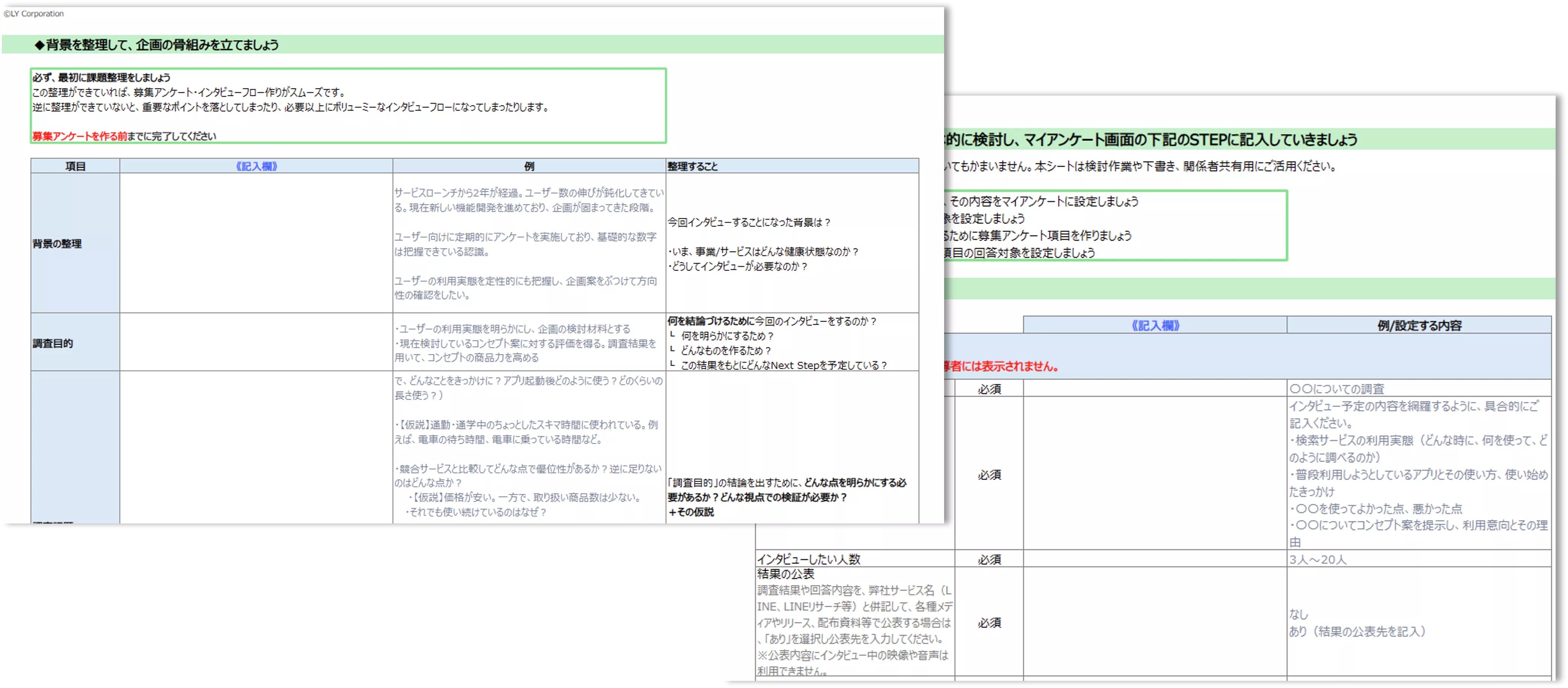
Task: Select the 例 column header on left sheet
Action: (529, 166)
